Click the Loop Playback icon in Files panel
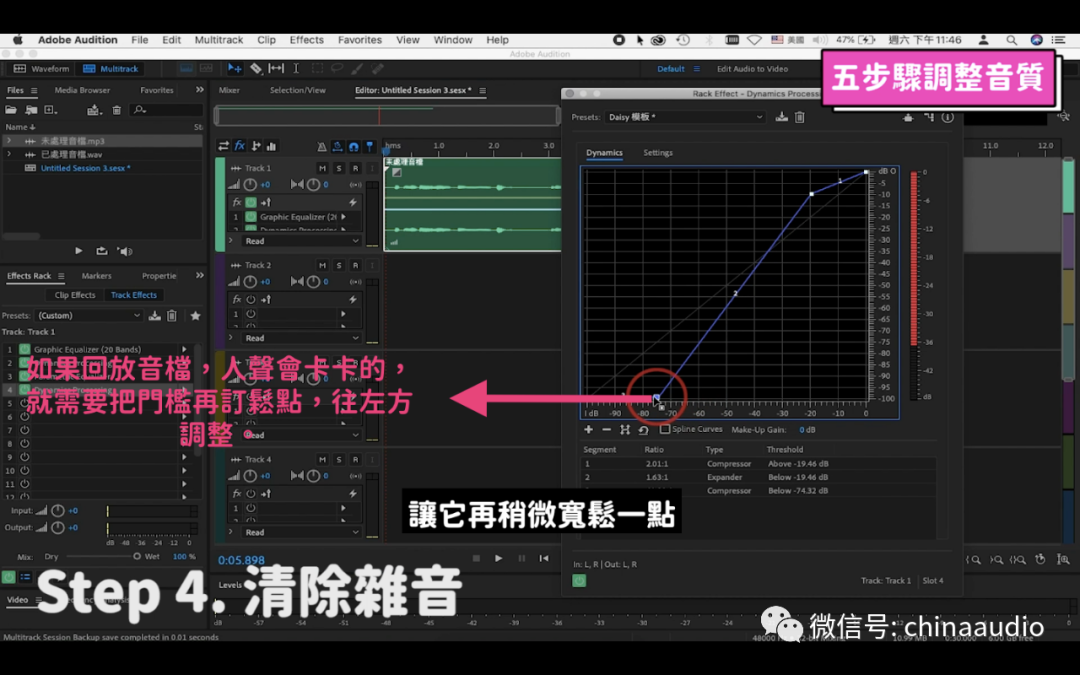The width and height of the screenshot is (1080, 675). coord(102,251)
